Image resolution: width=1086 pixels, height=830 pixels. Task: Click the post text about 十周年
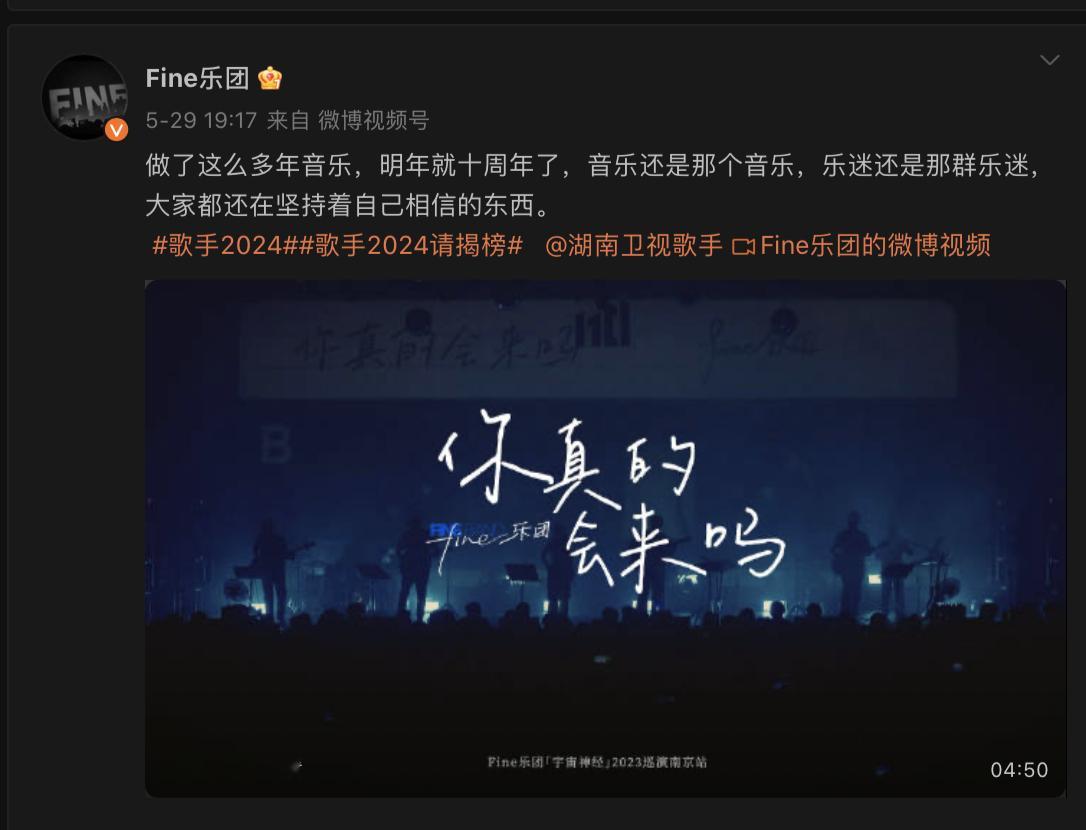click(594, 185)
